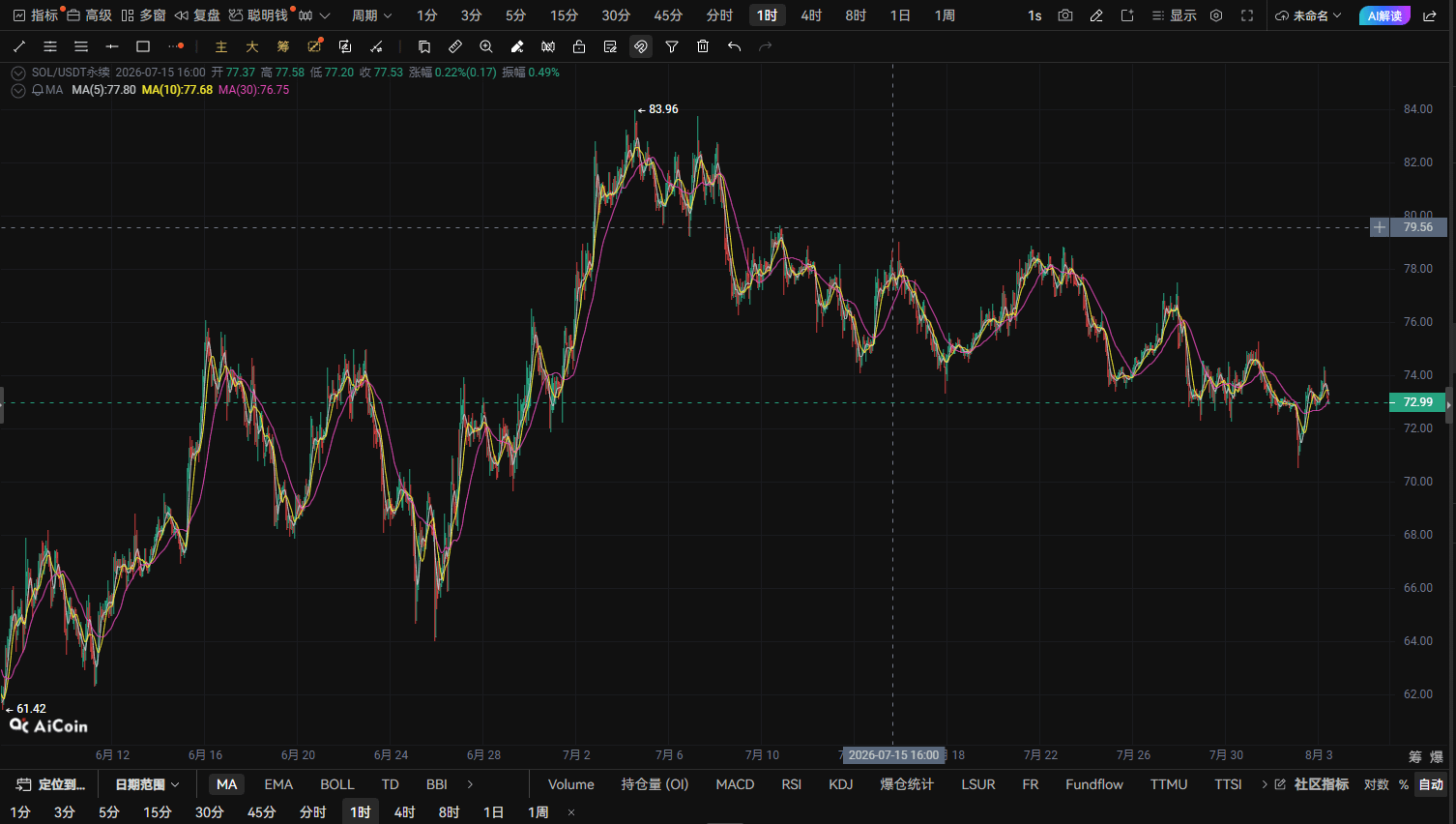Image resolution: width=1456 pixels, height=824 pixels.
Task: Toggle the hide-drawings icon beside the eraser
Action: pyautogui.click(x=548, y=46)
